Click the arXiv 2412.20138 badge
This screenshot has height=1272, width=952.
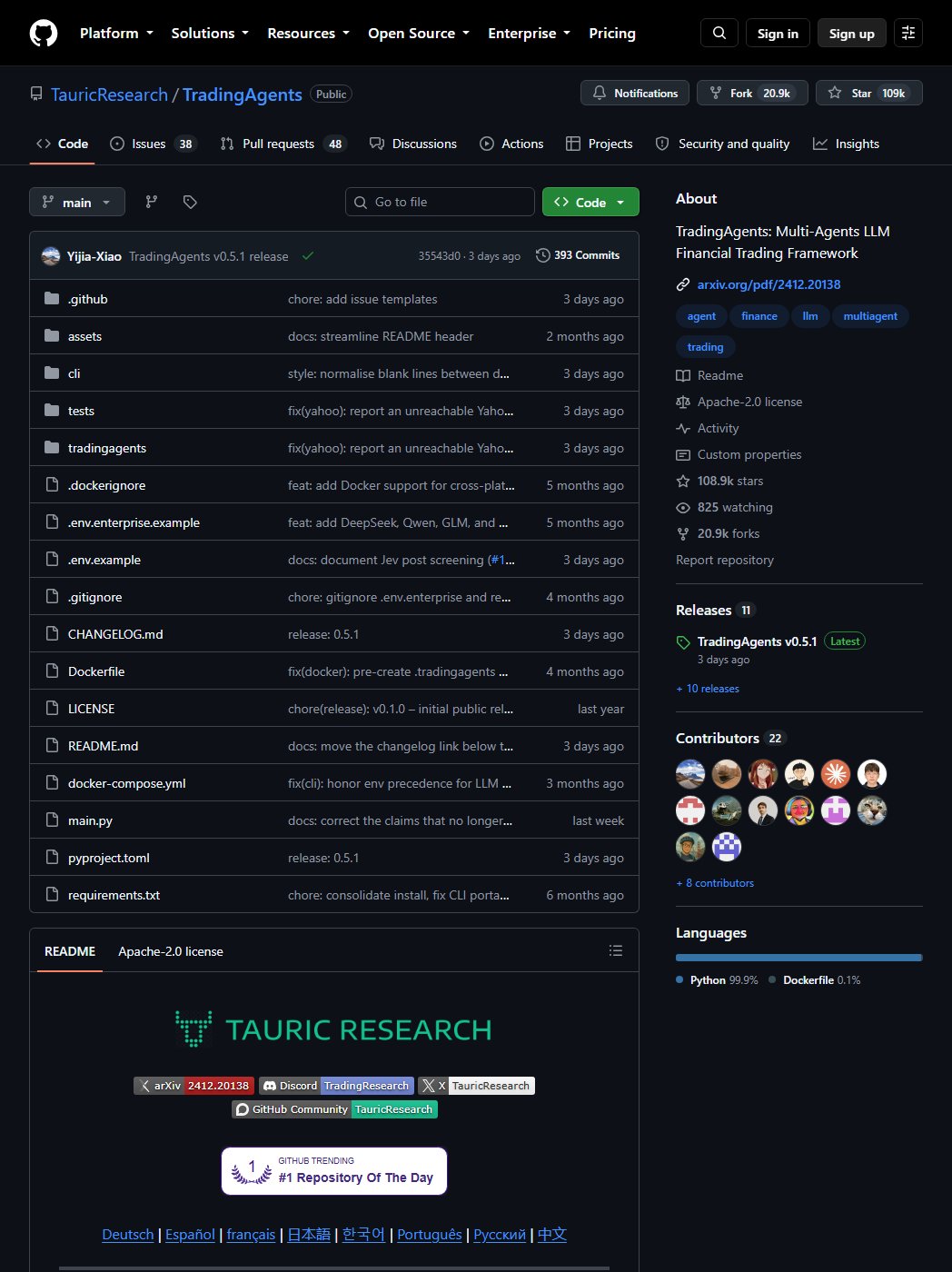click(x=193, y=1086)
